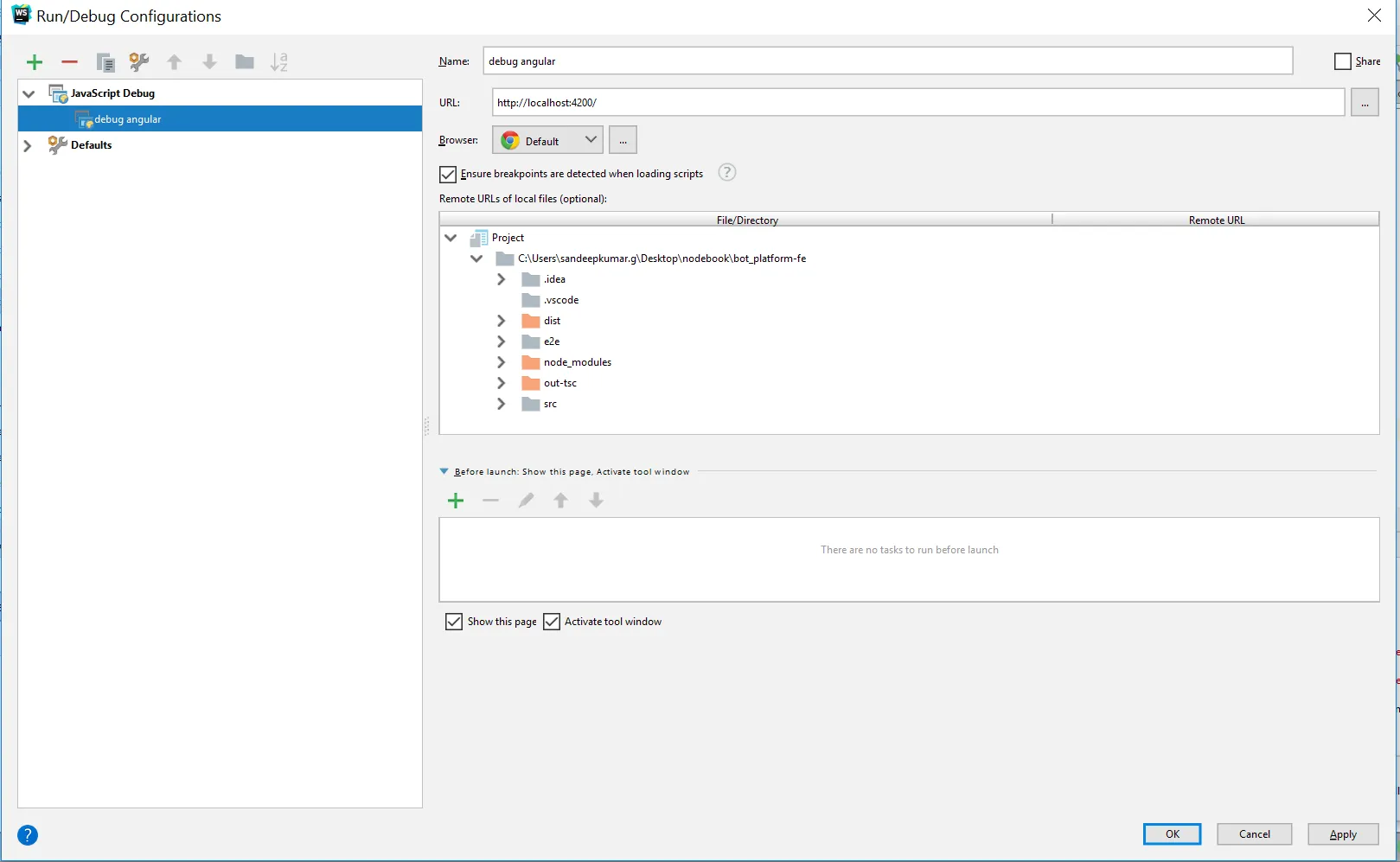Select the debug angular configuration

(220, 119)
